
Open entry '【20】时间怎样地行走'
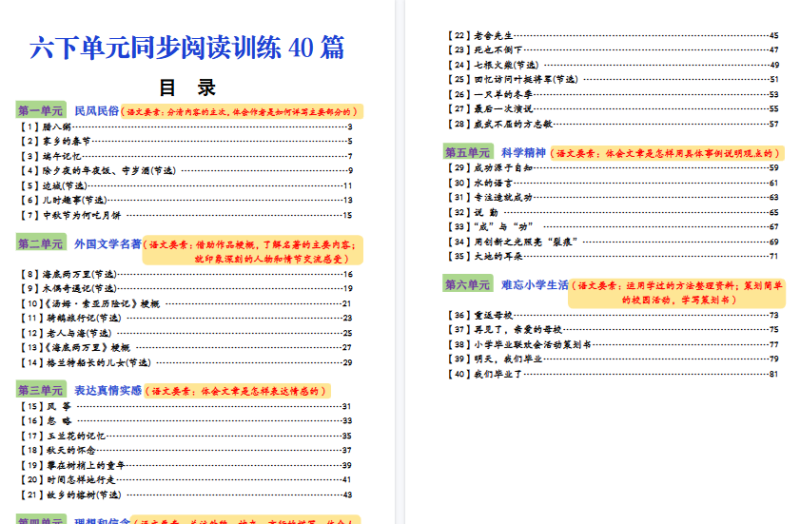coord(186,480)
